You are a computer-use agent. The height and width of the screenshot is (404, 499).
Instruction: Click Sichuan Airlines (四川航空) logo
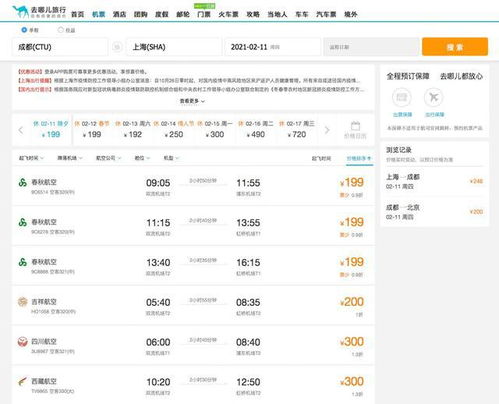23,342
